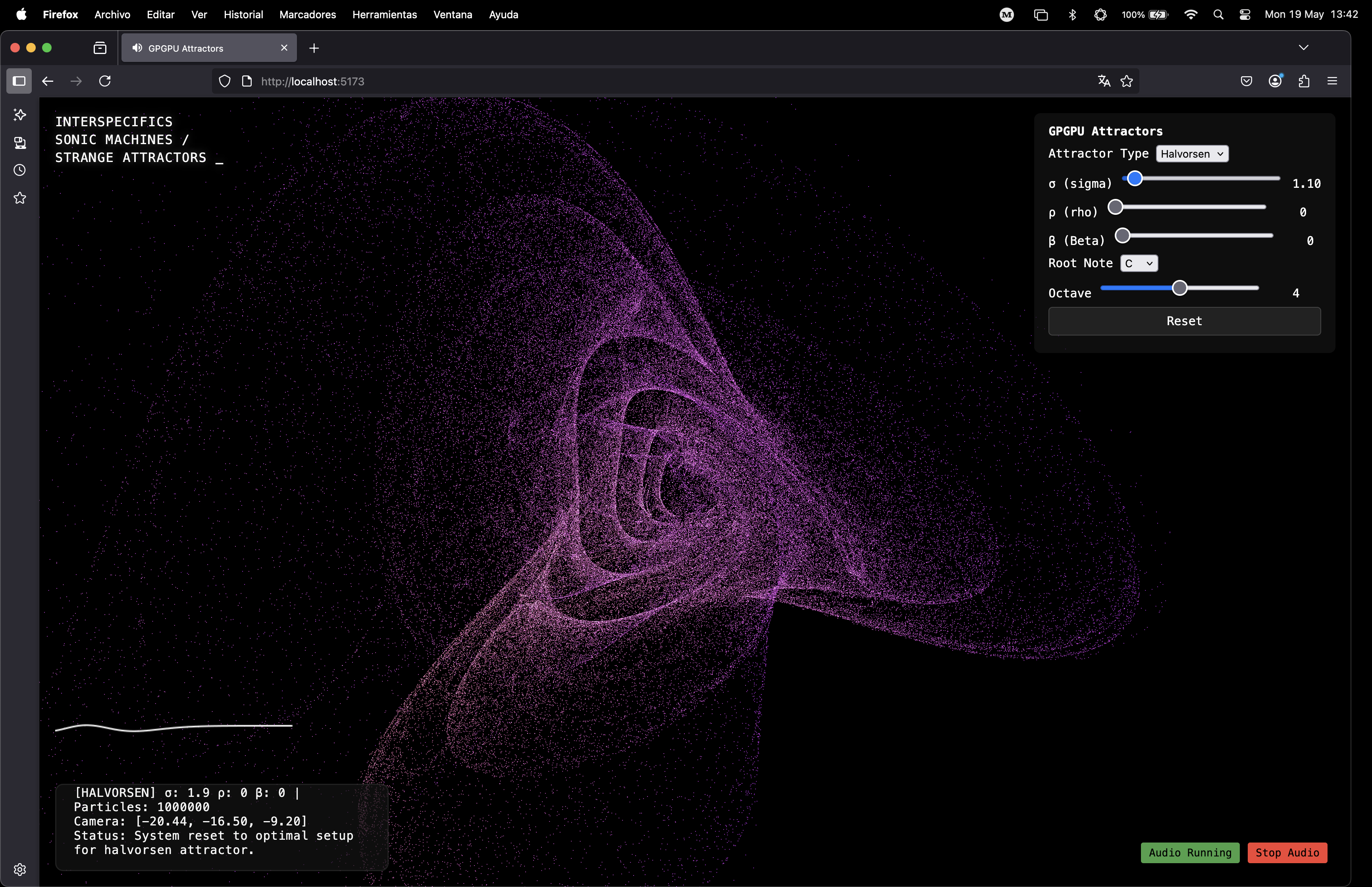Bookmark this page with the star

tap(1127, 81)
